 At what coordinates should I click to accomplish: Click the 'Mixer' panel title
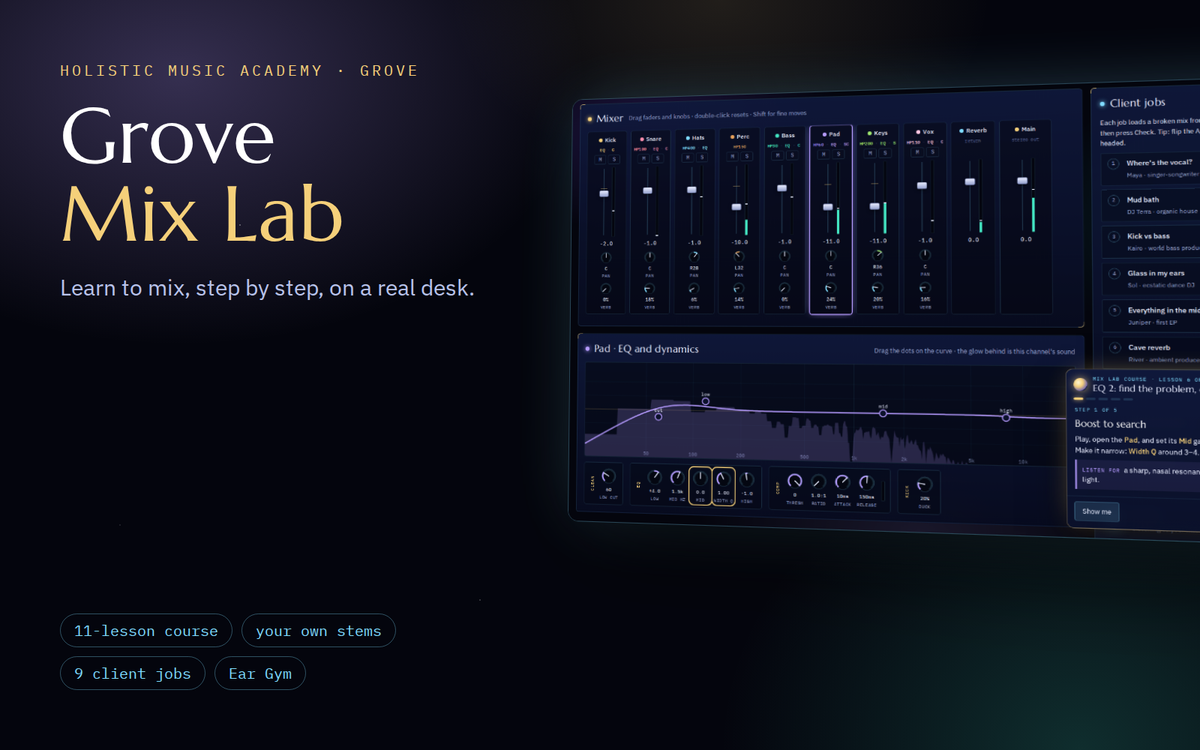coord(609,118)
